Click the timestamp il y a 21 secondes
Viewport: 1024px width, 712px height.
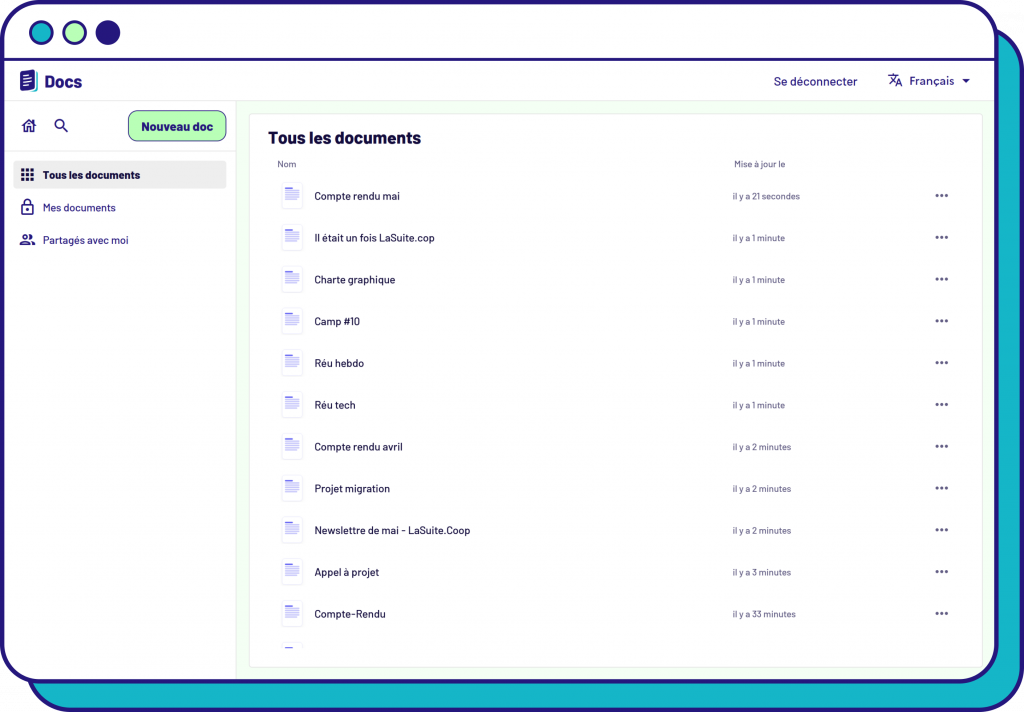[766, 196]
